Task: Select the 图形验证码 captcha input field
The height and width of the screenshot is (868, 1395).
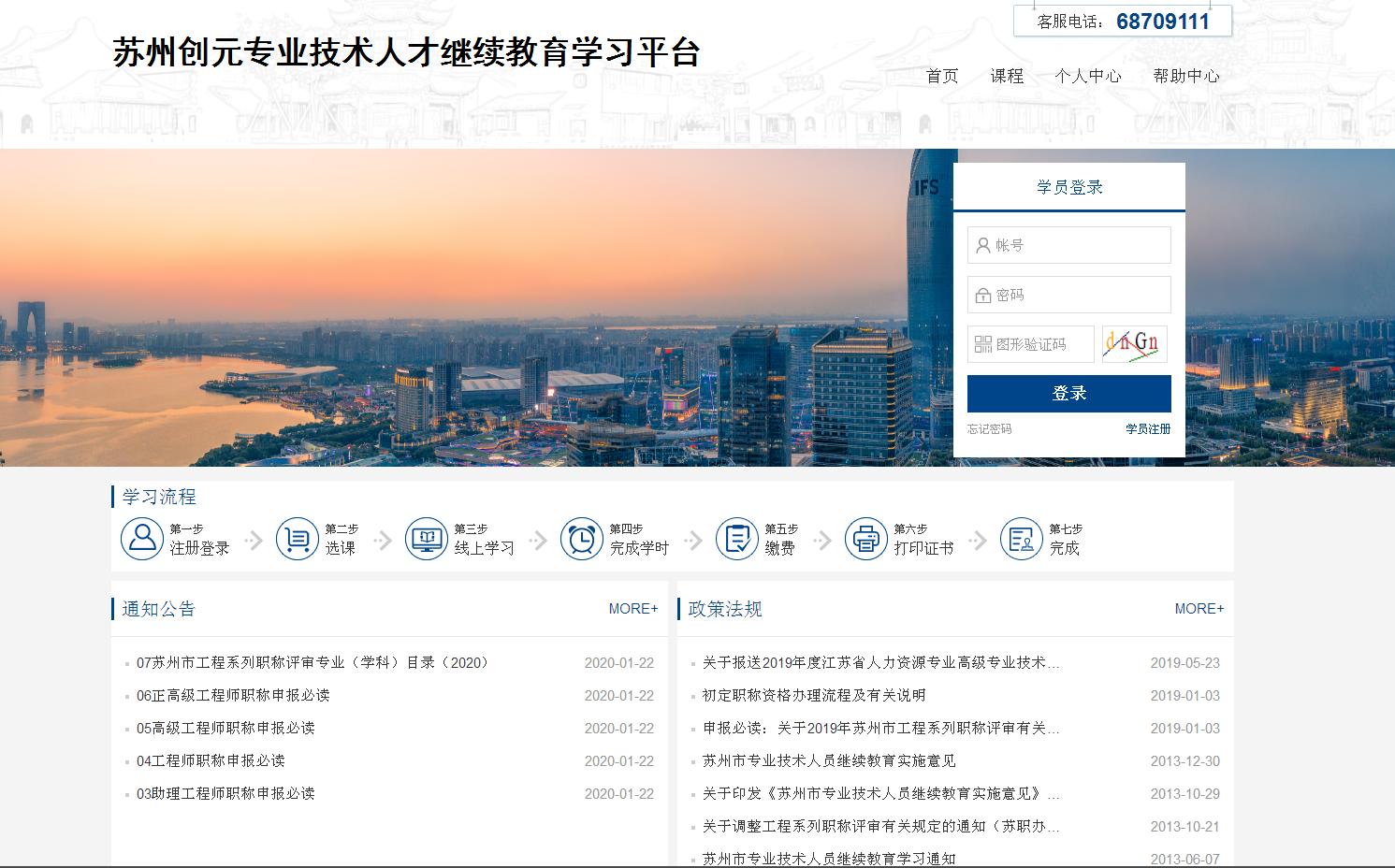Action: pos(1031,344)
